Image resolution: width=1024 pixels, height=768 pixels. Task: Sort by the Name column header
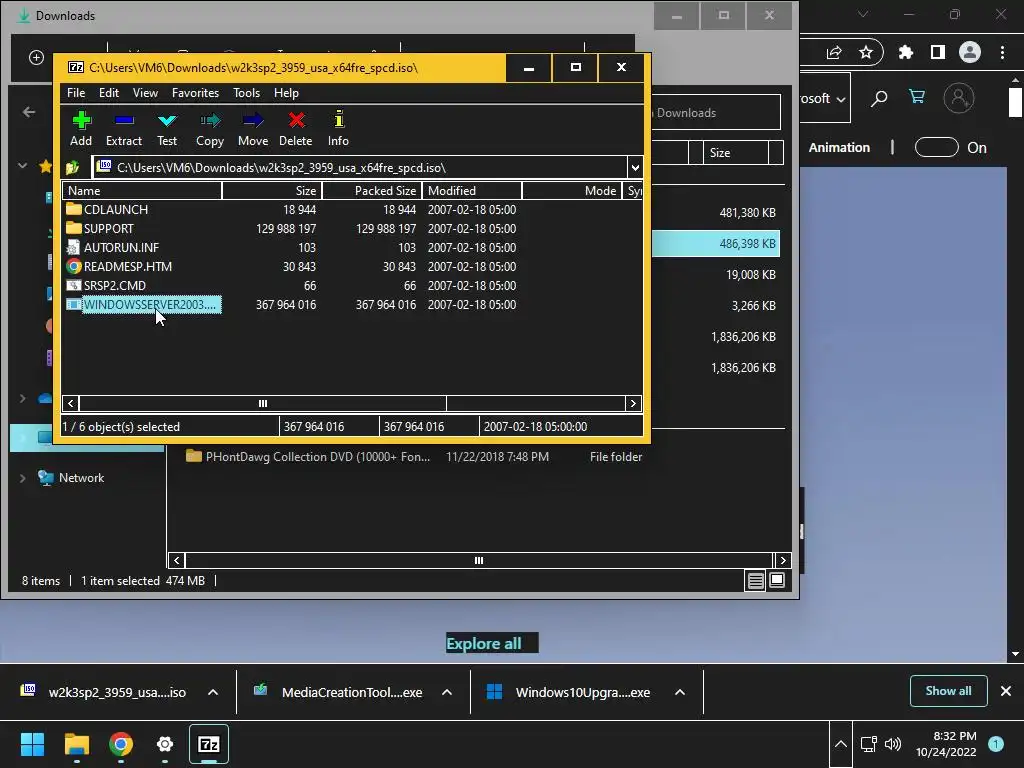point(142,191)
